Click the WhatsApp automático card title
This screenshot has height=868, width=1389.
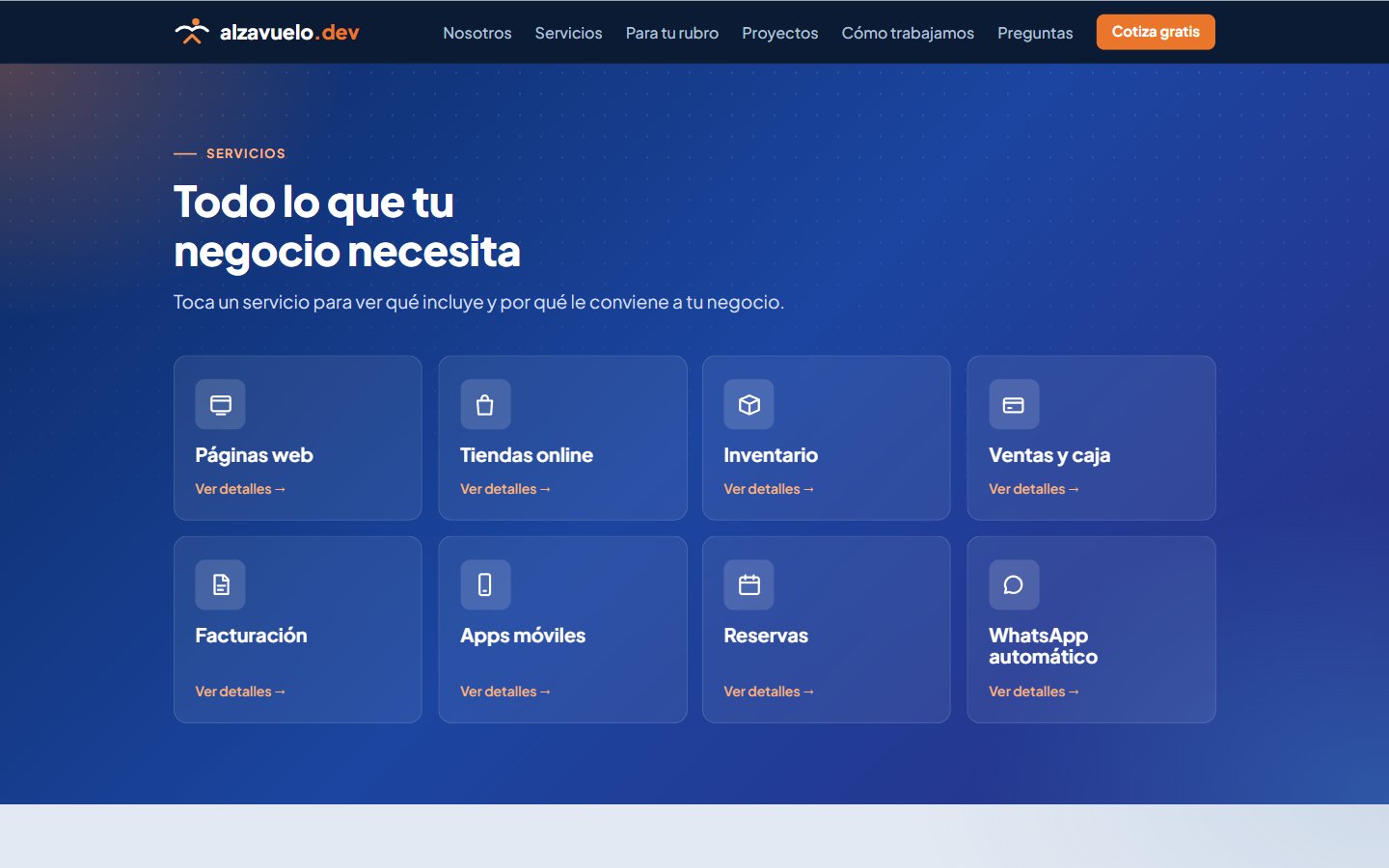pos(1043,646)
